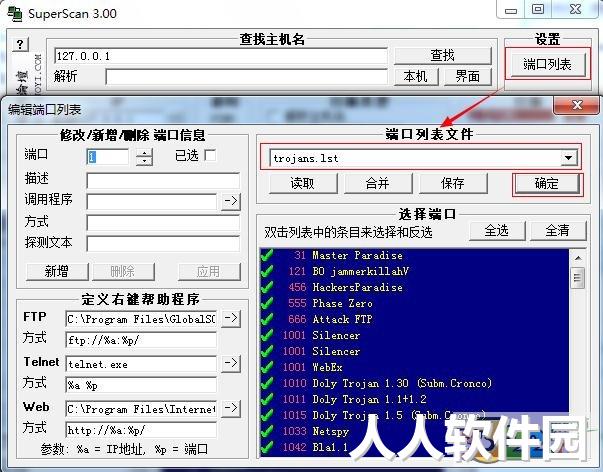Select the 456 HackersParadise entry
Screen dimensions: 603x472
(x=414, y=287)
